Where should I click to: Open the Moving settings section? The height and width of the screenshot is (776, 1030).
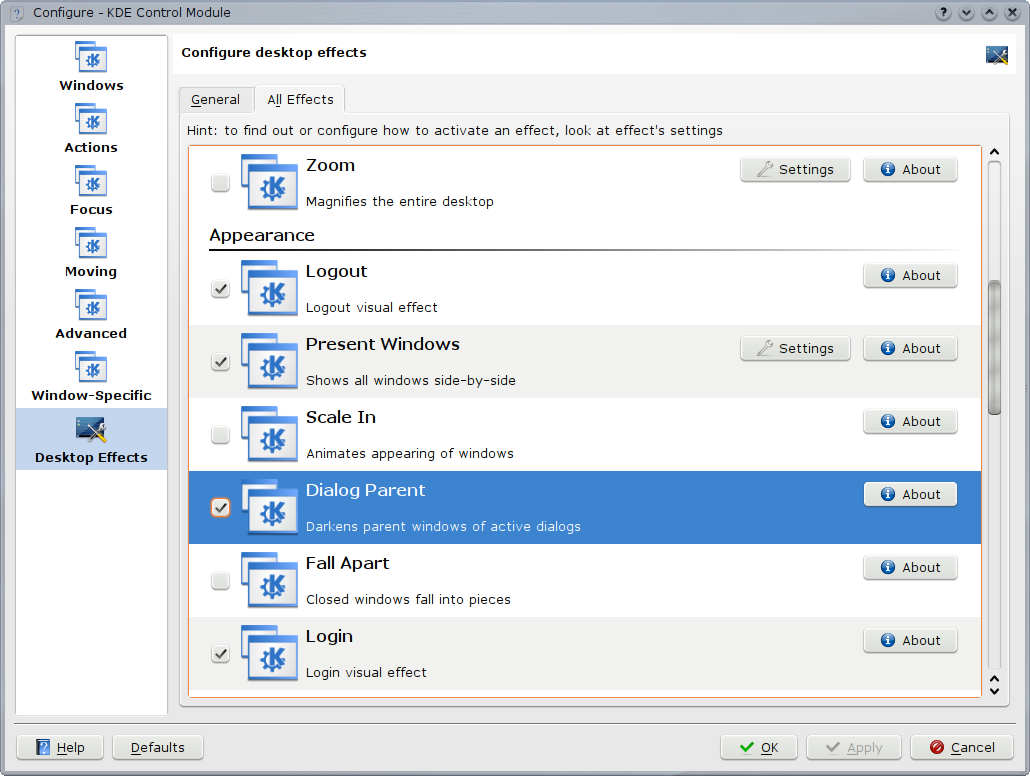point(91,253)
